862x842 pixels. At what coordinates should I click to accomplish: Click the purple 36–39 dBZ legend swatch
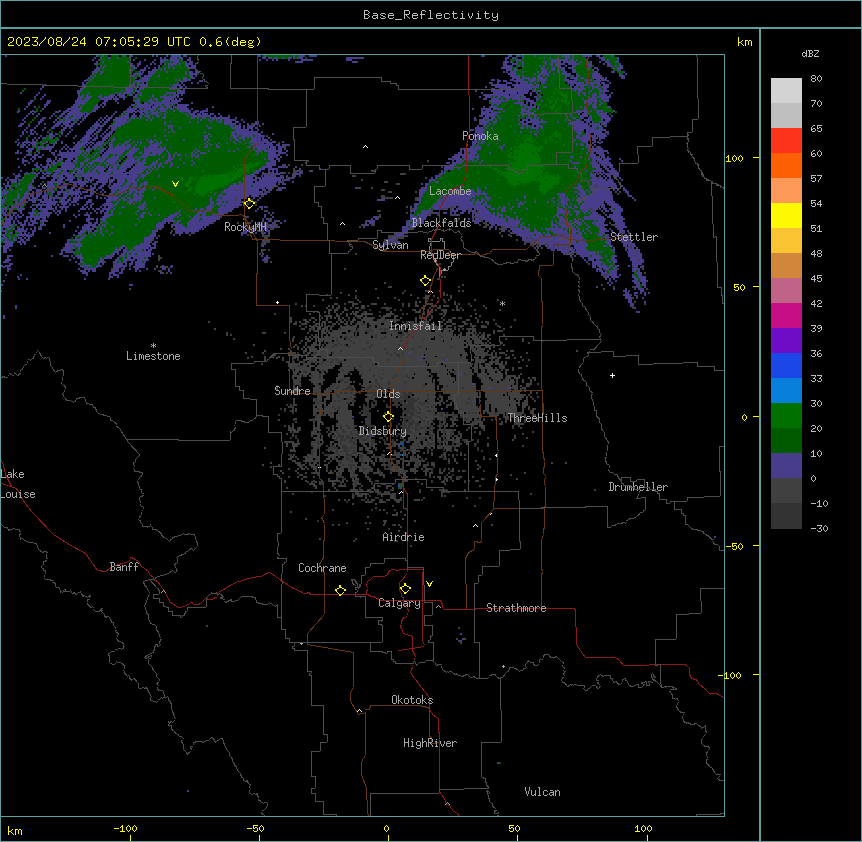coord(786,341)
